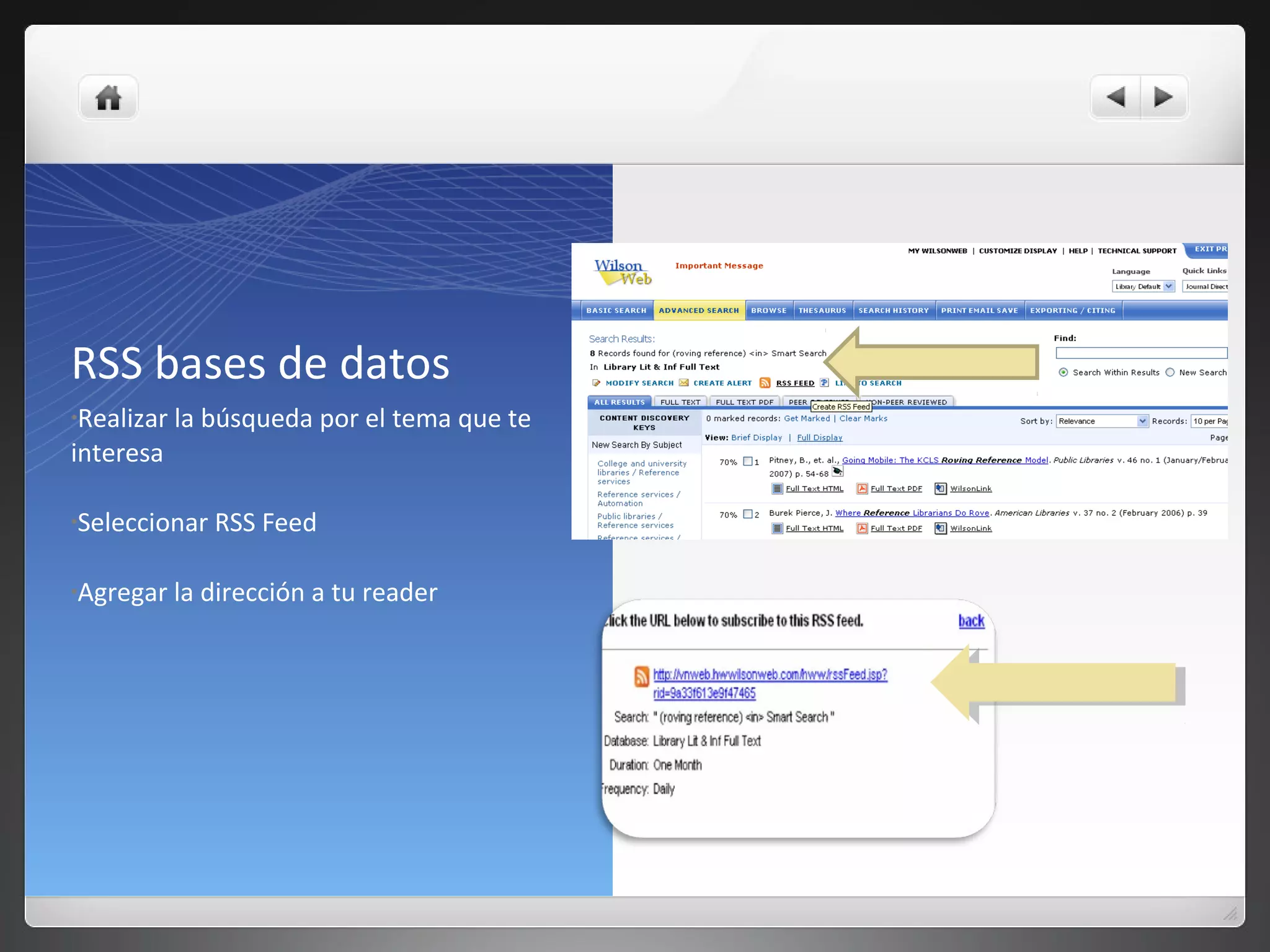This screenshot has width=1270, height=952.
Task: Switch to the BASIC SEARCH tab
Action: [x=616, y=311]
